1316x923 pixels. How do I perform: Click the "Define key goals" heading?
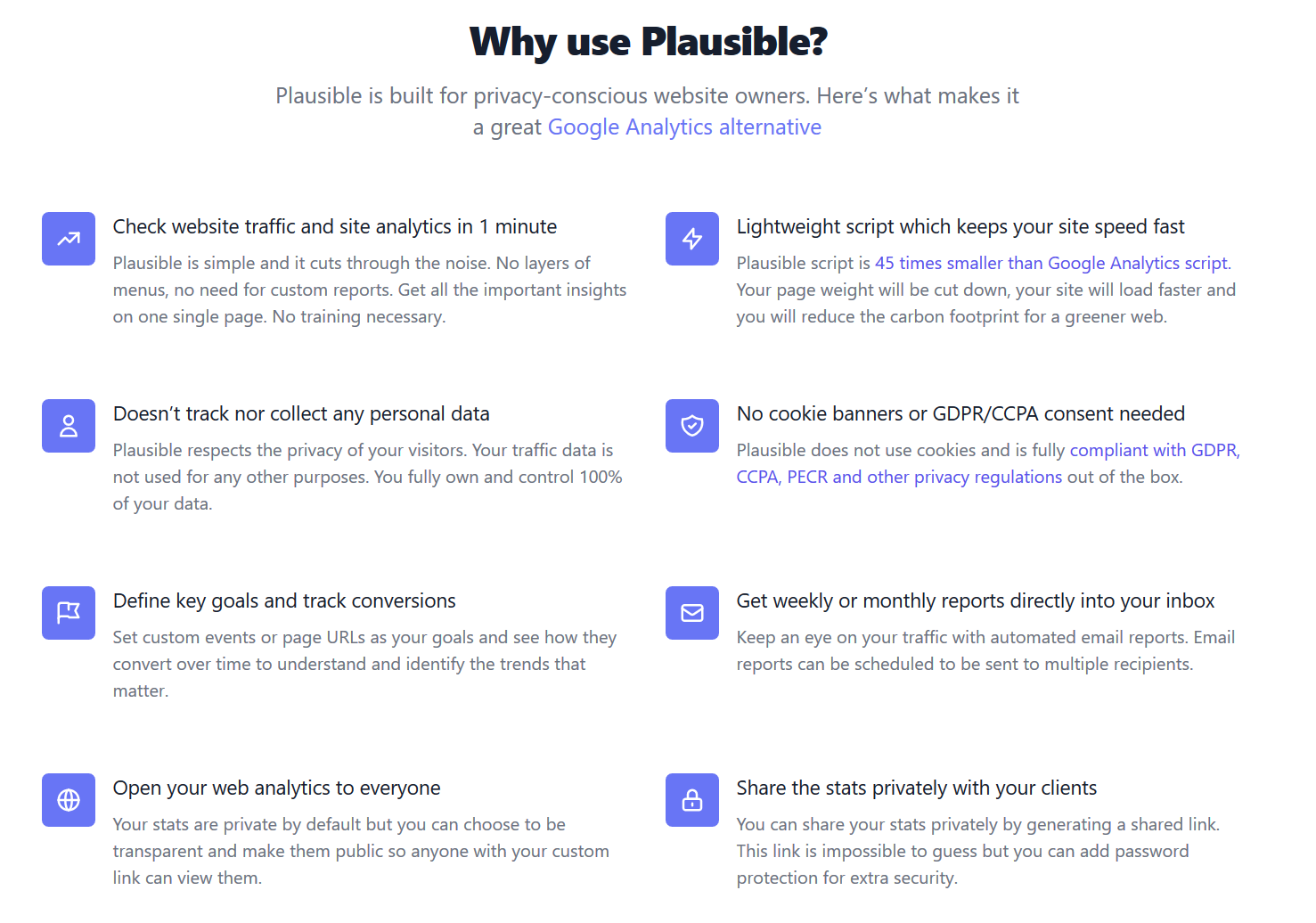(x=284, y=601)
